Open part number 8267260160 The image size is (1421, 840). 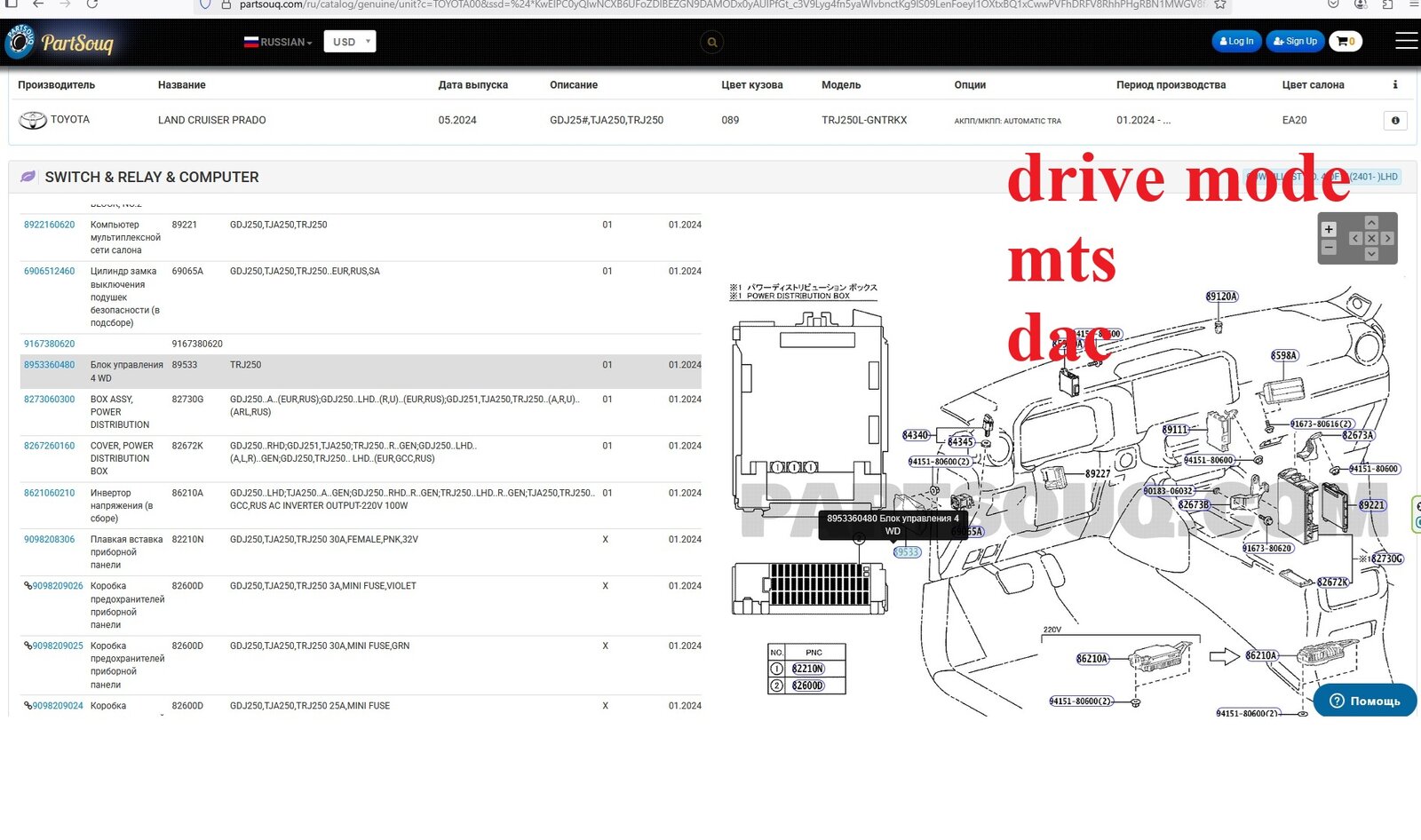[49, 446]
